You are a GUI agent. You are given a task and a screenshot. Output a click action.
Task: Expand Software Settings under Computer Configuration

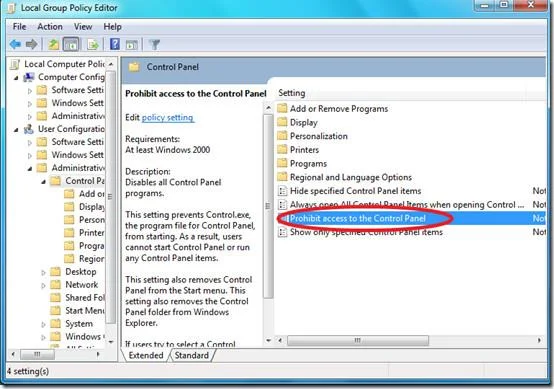click(30, 91)
